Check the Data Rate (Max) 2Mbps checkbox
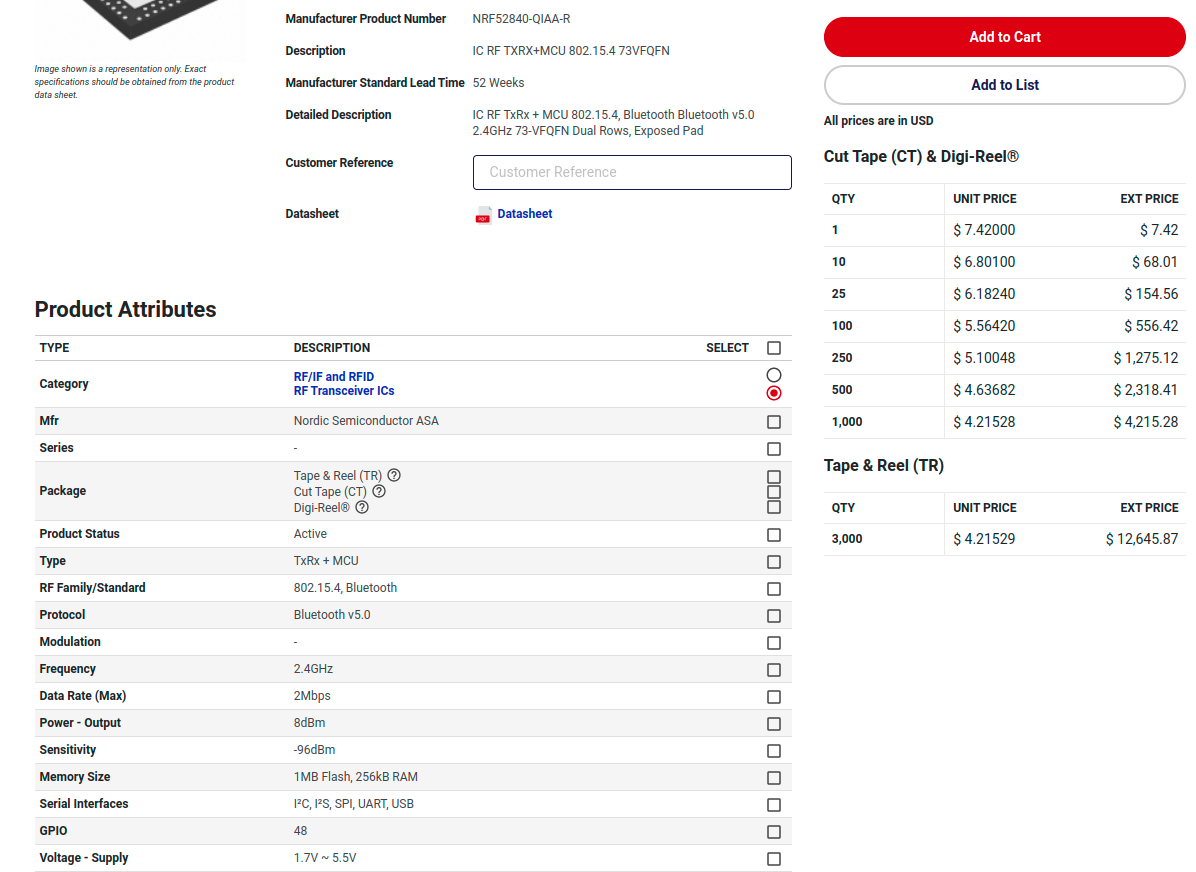This screenshot has height=872, width=1196. (x=773, y=697)
